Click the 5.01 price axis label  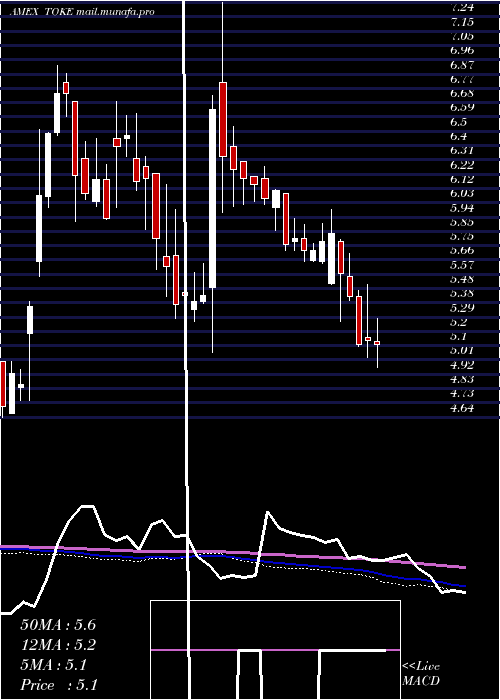(462, 350)
